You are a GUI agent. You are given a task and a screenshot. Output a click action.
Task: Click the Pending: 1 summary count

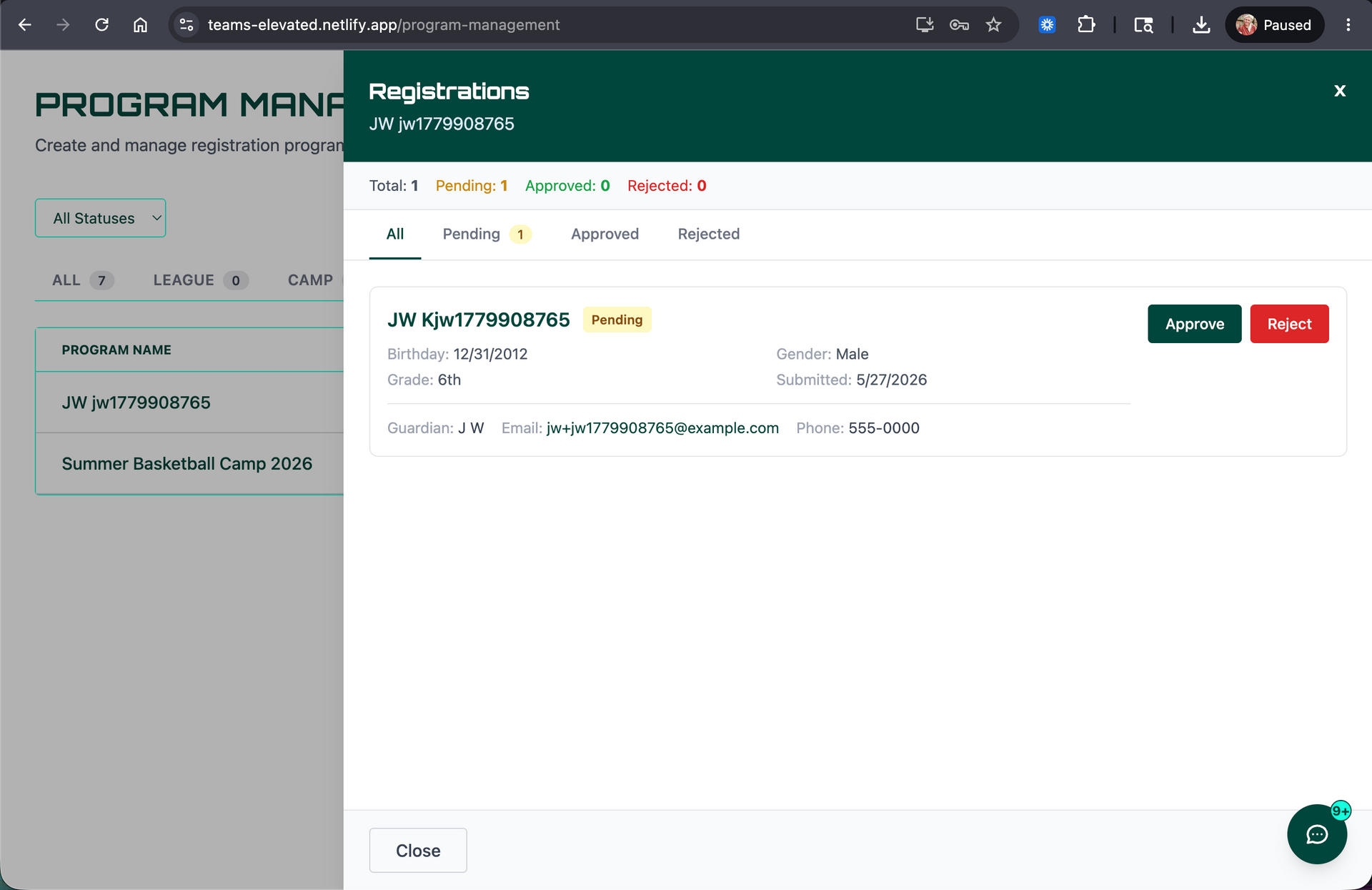pos(472,186)
